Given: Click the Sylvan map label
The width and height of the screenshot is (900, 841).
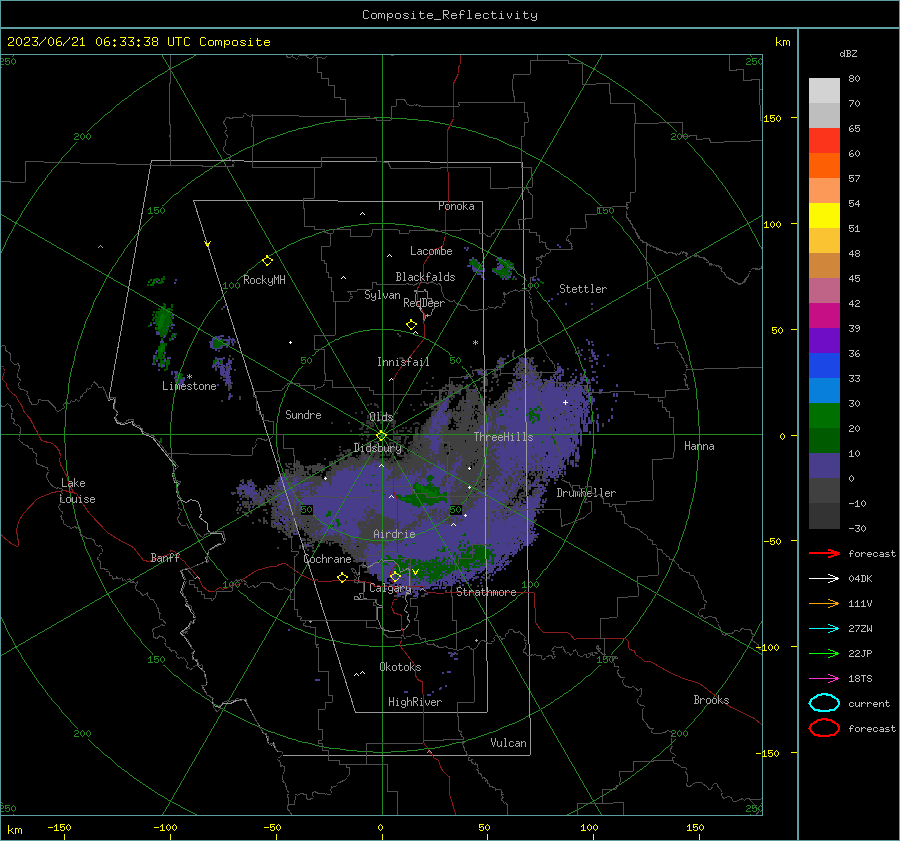Looking at the screenshot, I should (382, 295).
